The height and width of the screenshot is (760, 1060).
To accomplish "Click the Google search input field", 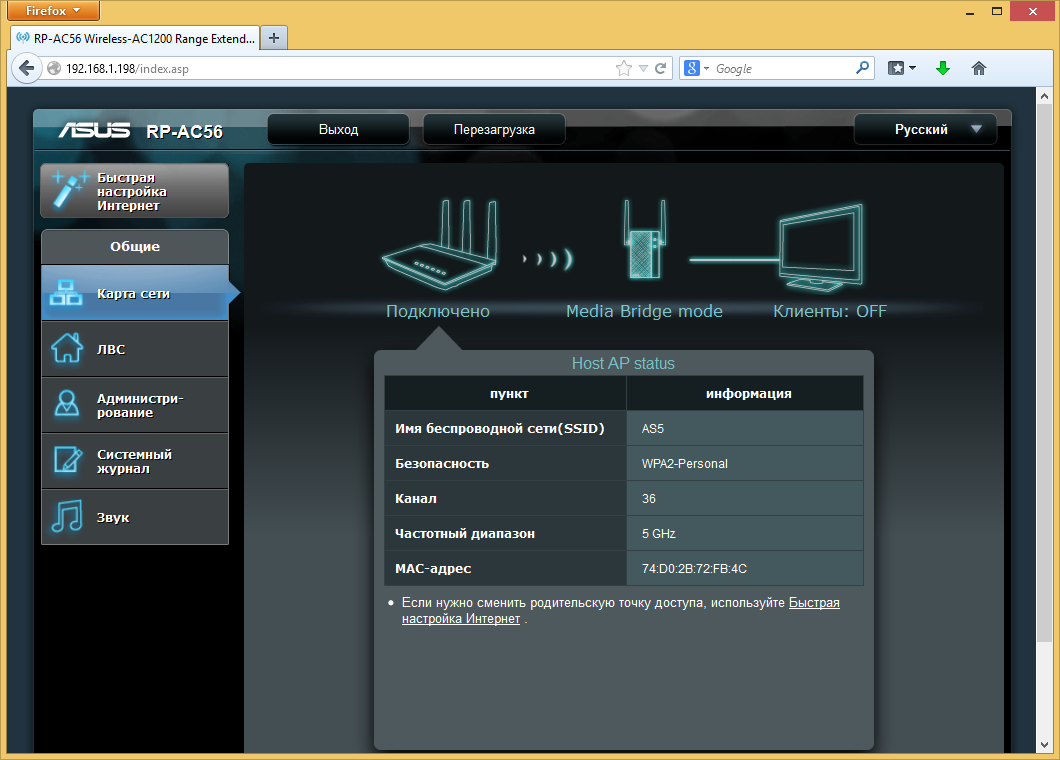I will tap(783, 68).
